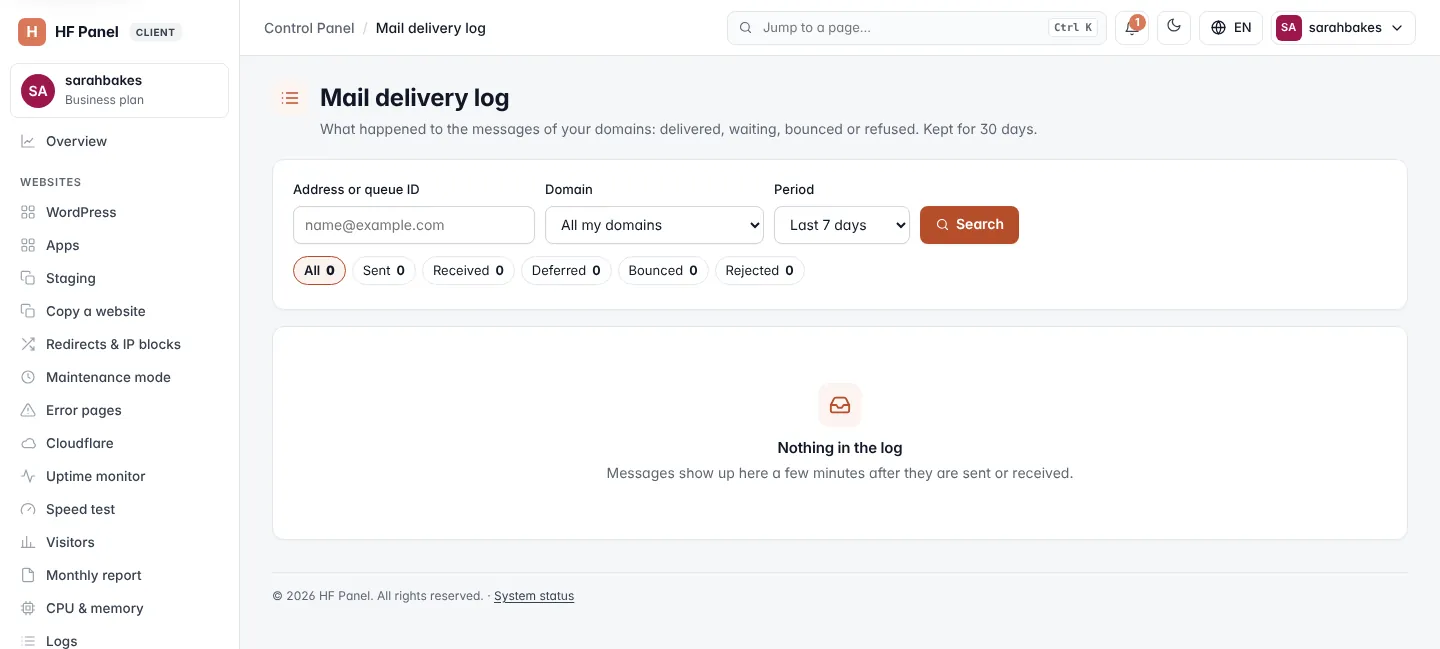Click the Logs list icon in sidebar
Screen dimensions: 1440x649
coord(28,641)
